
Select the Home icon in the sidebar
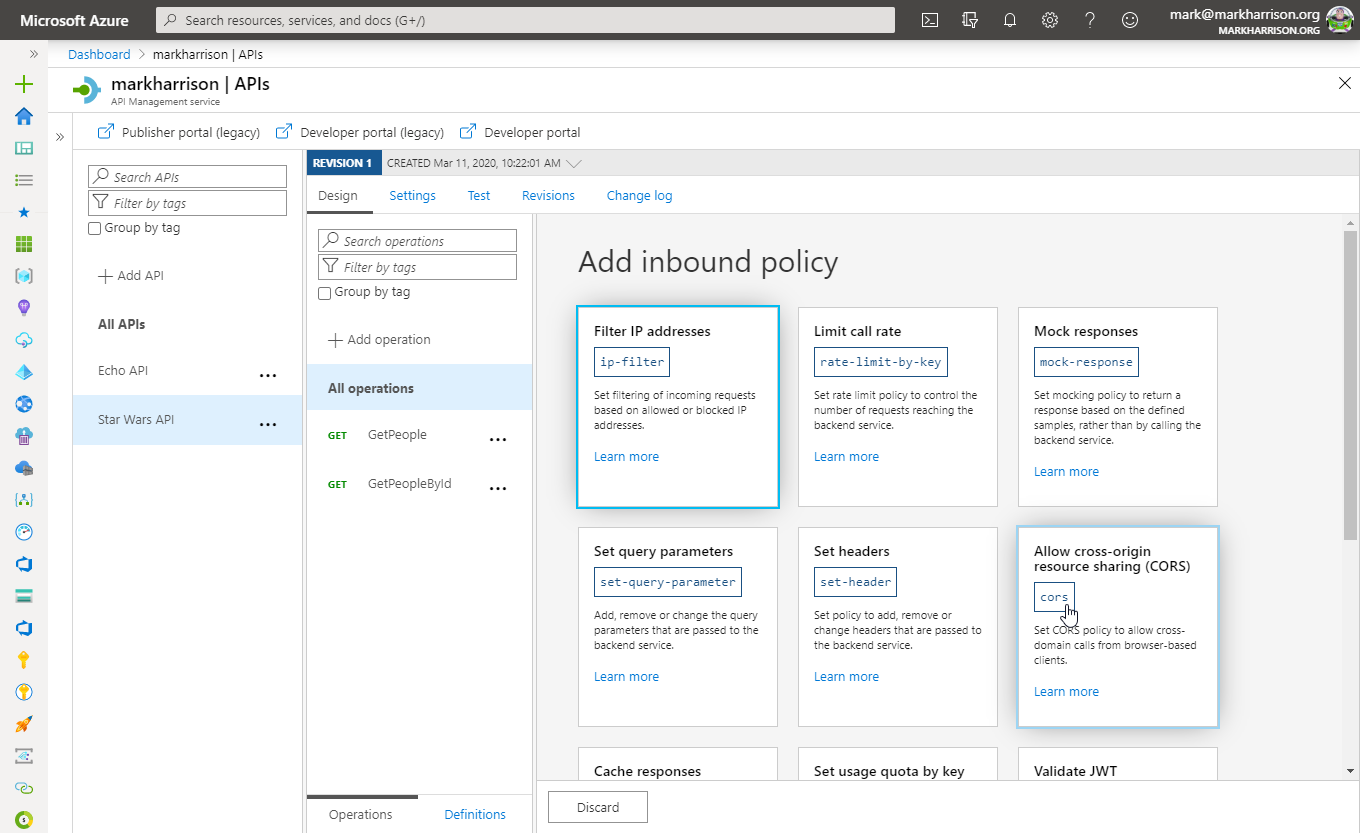click(24, 116)
